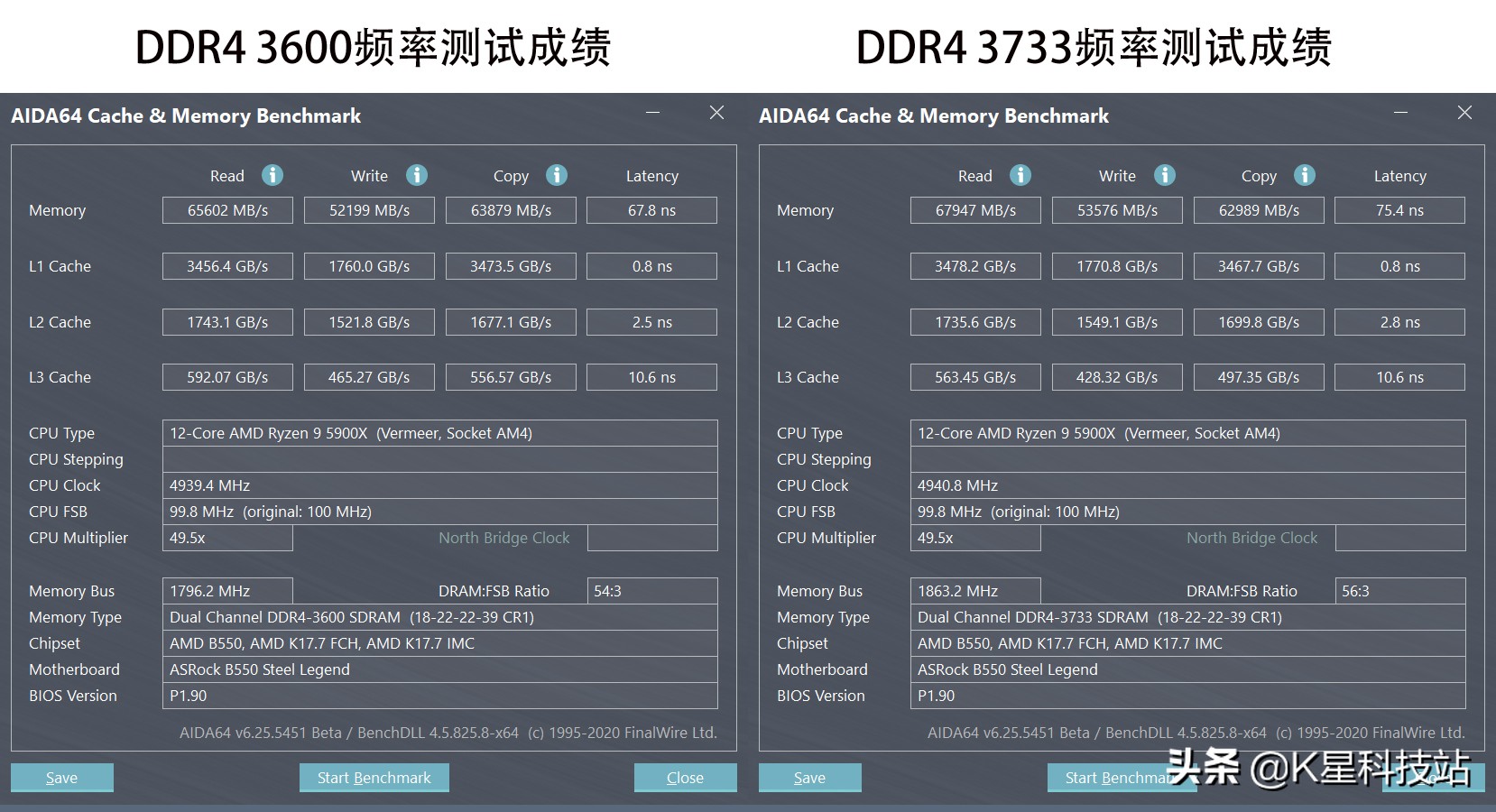Image resolution: width=1496 pixels, height=812 pixels.
Task: Click Save in the DDR4 3600 window
Action: click(61, 777)
